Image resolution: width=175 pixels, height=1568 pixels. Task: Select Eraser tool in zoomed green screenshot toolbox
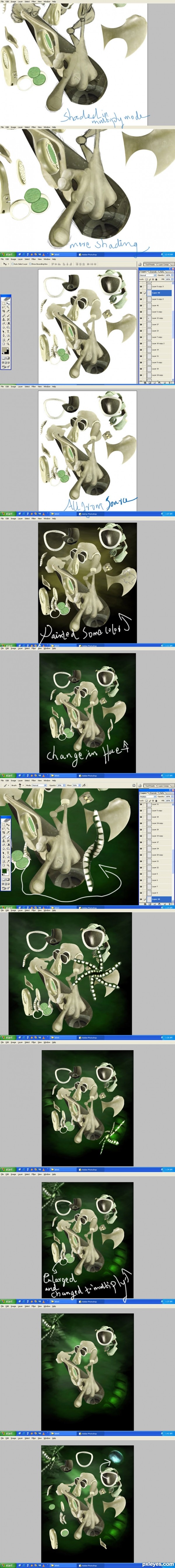(3, 844)
